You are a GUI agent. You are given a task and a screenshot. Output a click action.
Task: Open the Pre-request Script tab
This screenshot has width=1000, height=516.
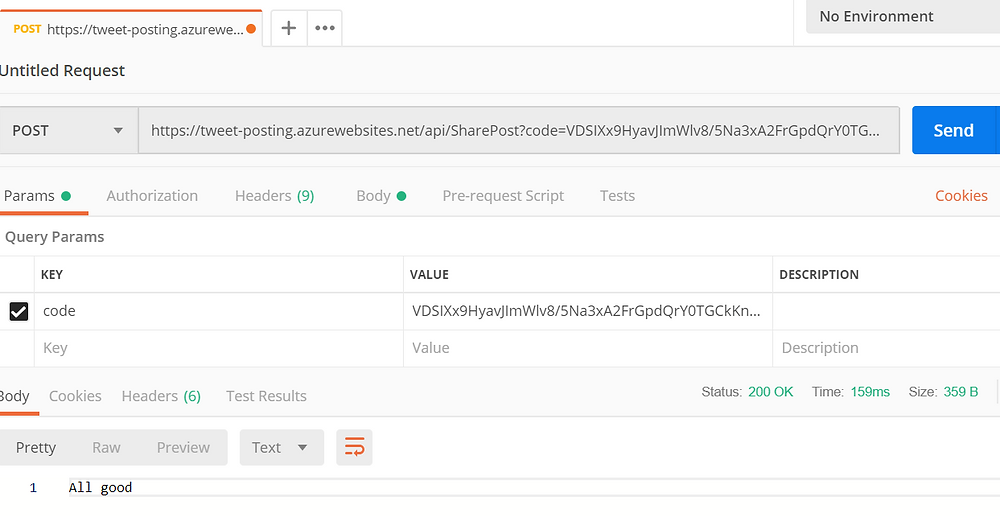(x=503, y=196)
